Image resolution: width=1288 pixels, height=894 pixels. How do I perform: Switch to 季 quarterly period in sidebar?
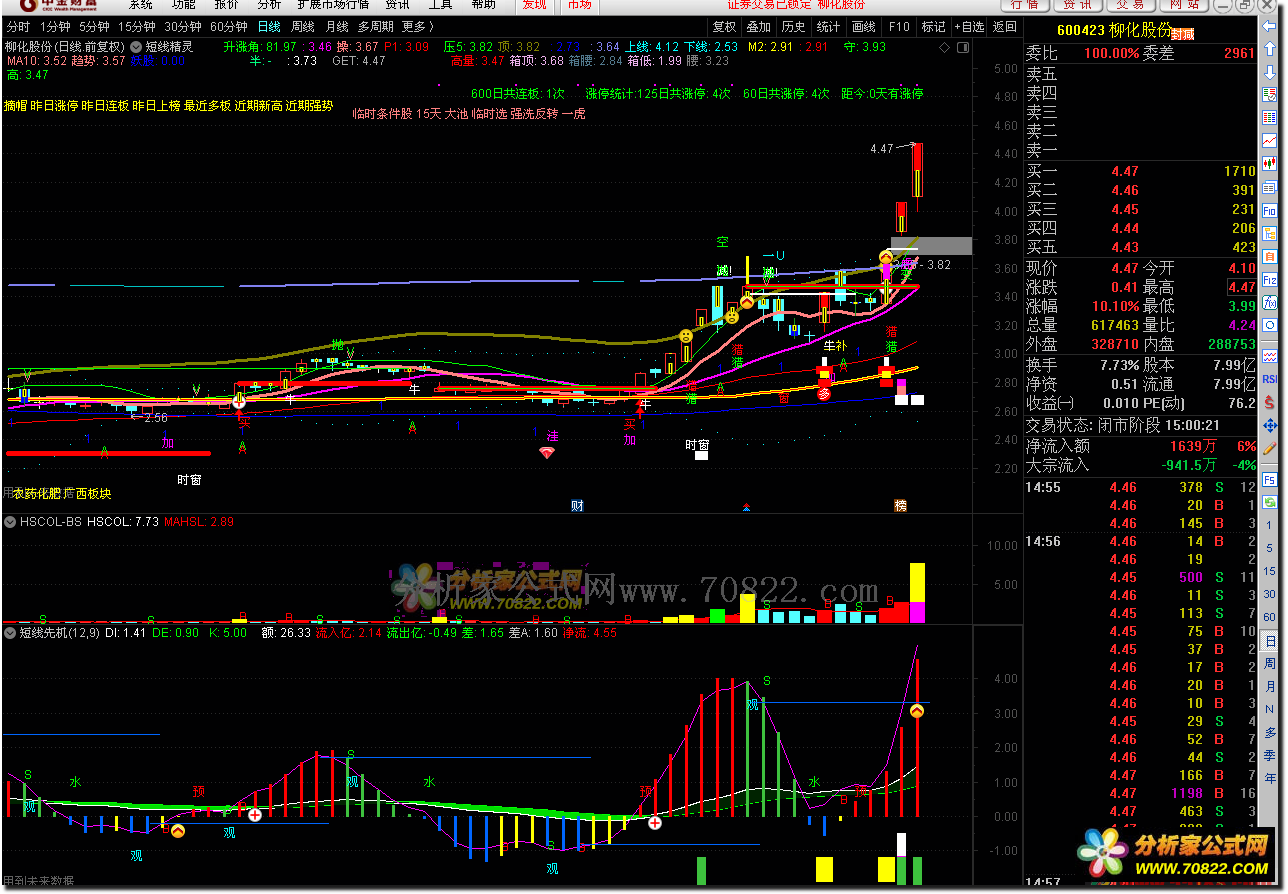coord(1270,754)
